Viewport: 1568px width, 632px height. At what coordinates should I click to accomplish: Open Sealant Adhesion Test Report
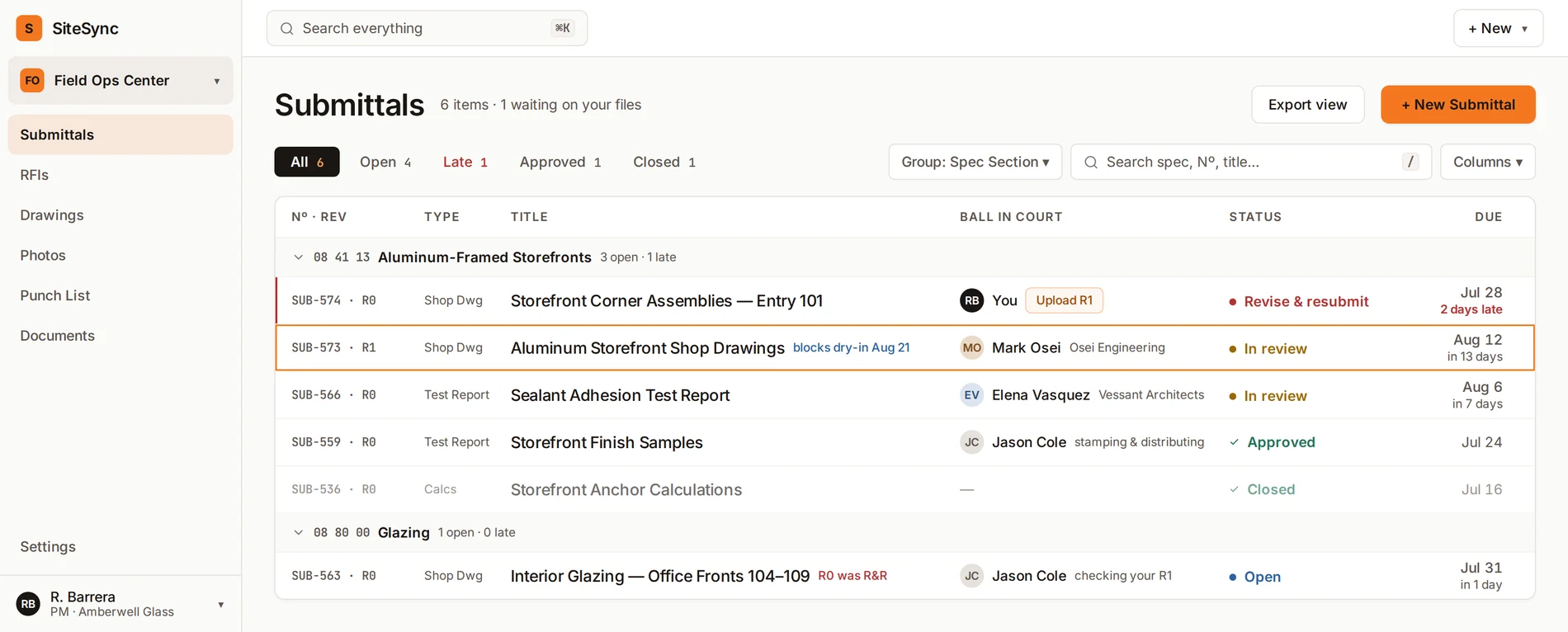point(620,395)
